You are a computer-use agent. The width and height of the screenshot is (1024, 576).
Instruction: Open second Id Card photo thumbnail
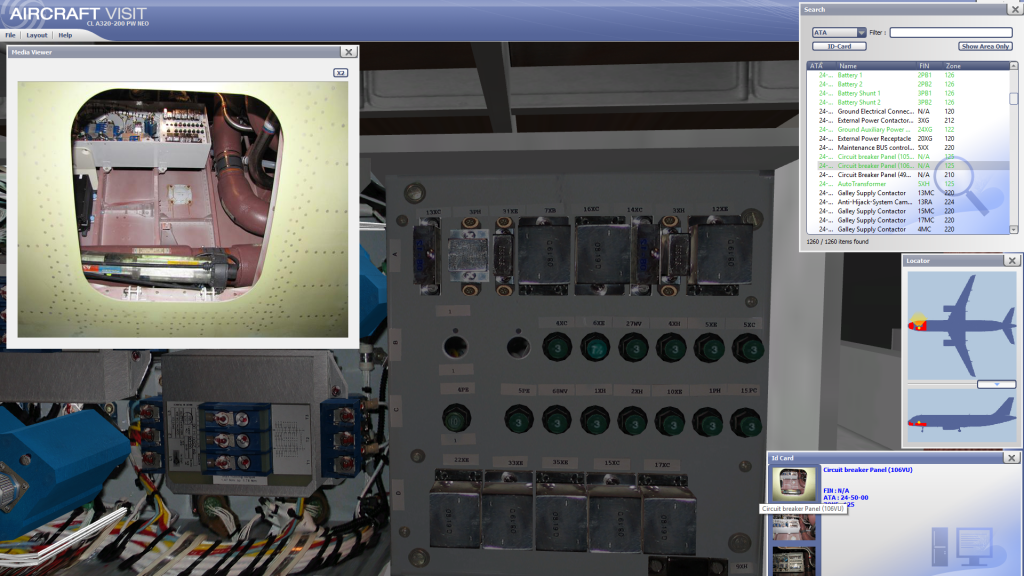794,528
